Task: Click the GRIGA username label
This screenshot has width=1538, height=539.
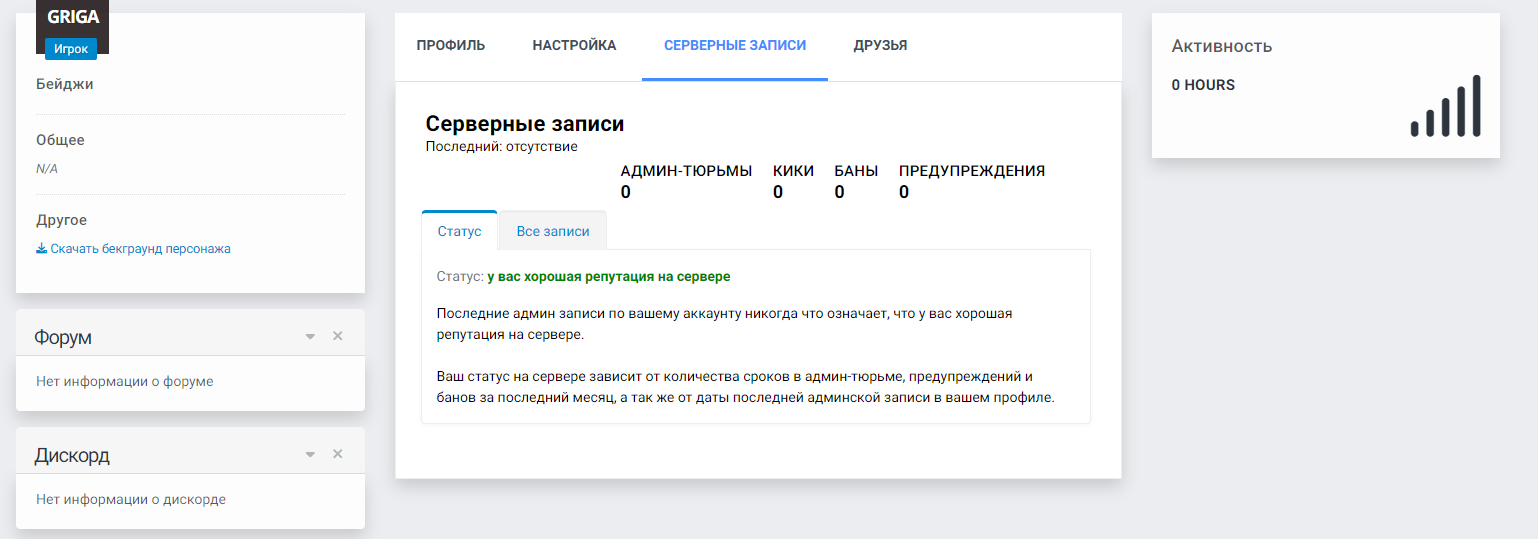Action: 73,17
